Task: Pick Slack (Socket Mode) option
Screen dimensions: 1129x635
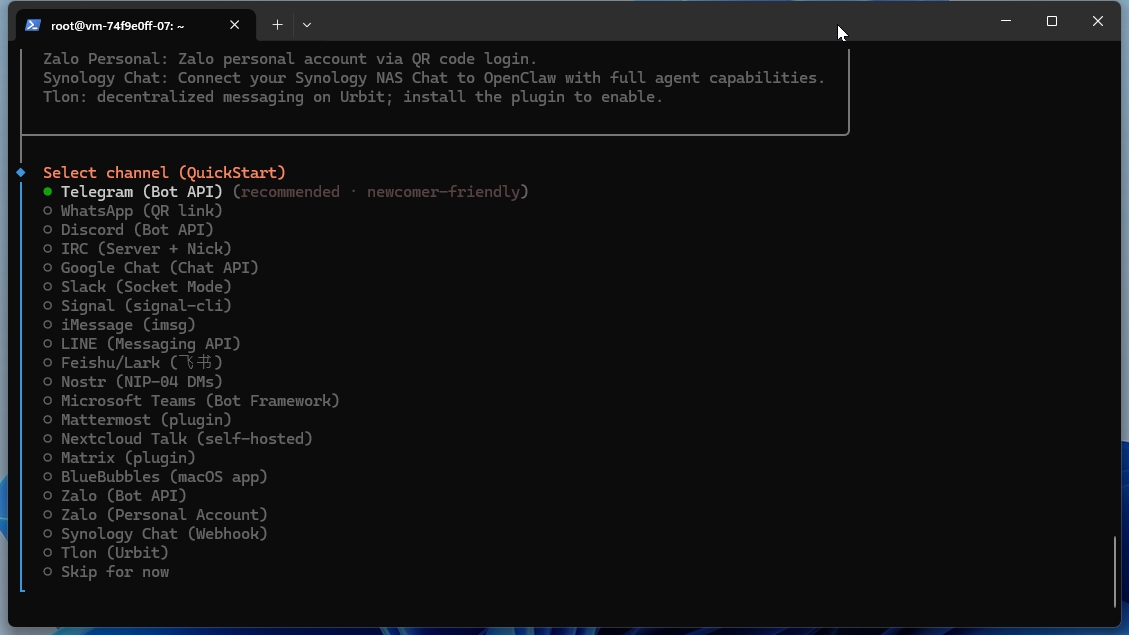Action: click(x=138, y=287)
